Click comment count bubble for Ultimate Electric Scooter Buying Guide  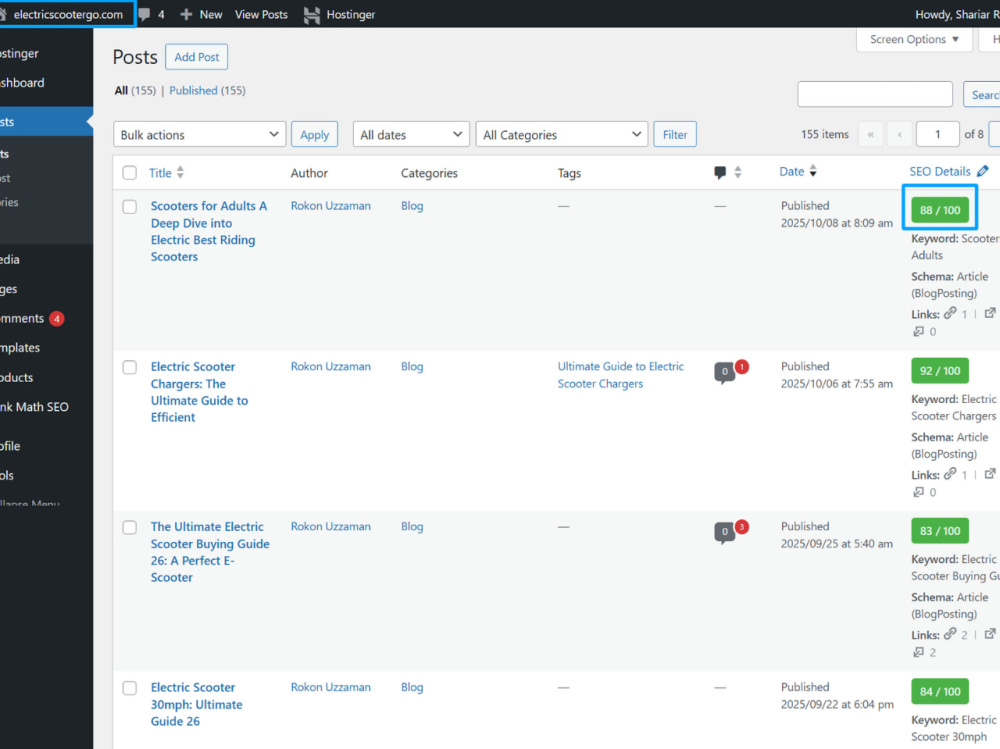point(724,532)
